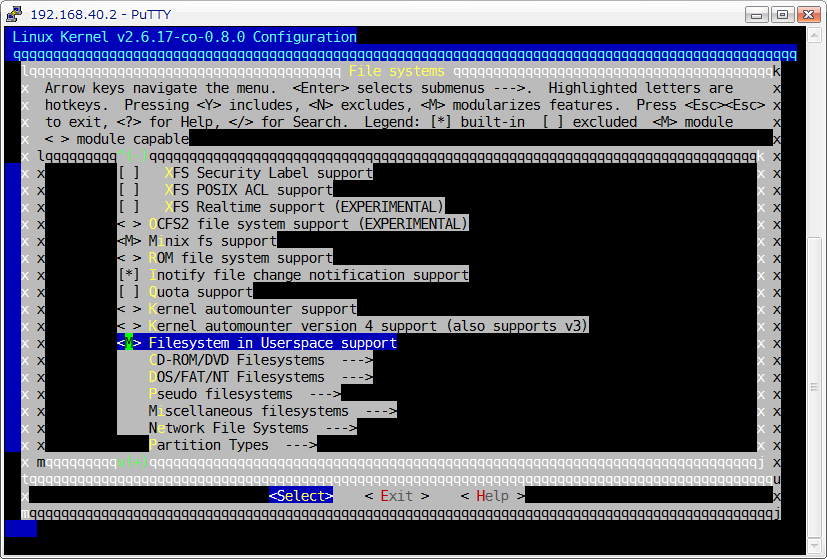The image size is (827, 559).
Task: Select Kernel automounter version 4 support
Action: [368, 326]
